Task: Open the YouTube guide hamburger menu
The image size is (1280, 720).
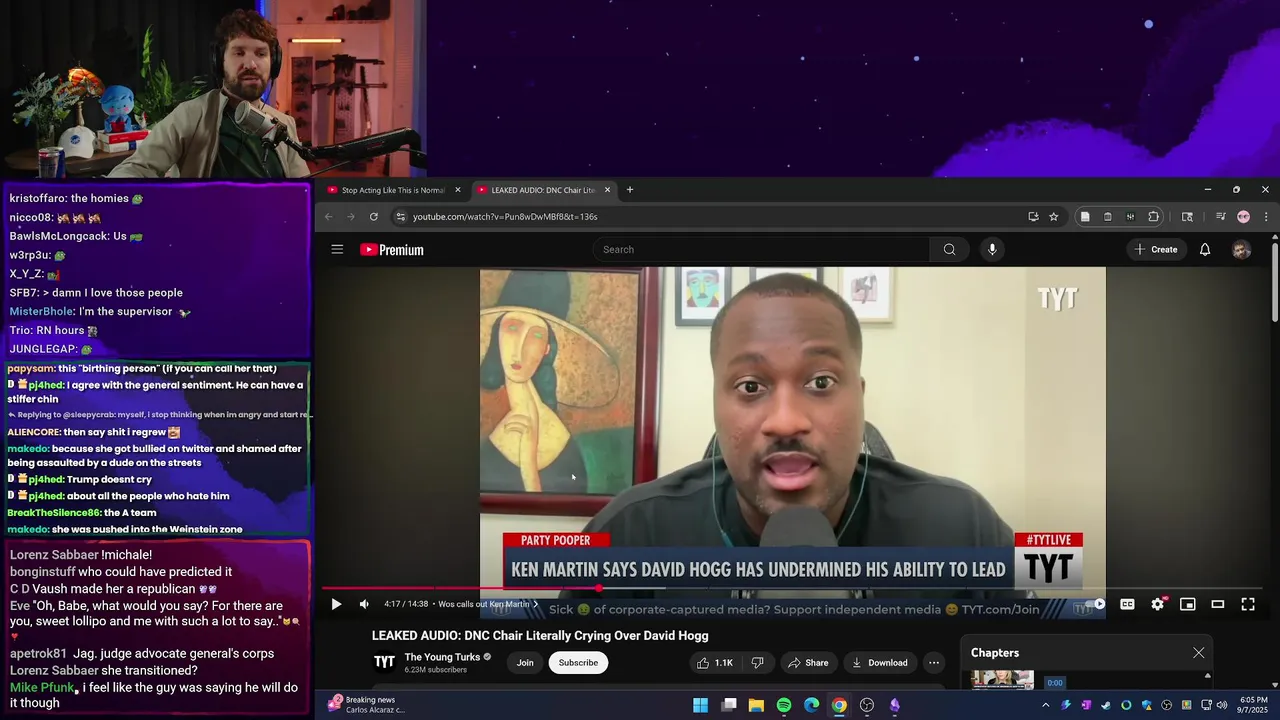Action: (337, 250)
